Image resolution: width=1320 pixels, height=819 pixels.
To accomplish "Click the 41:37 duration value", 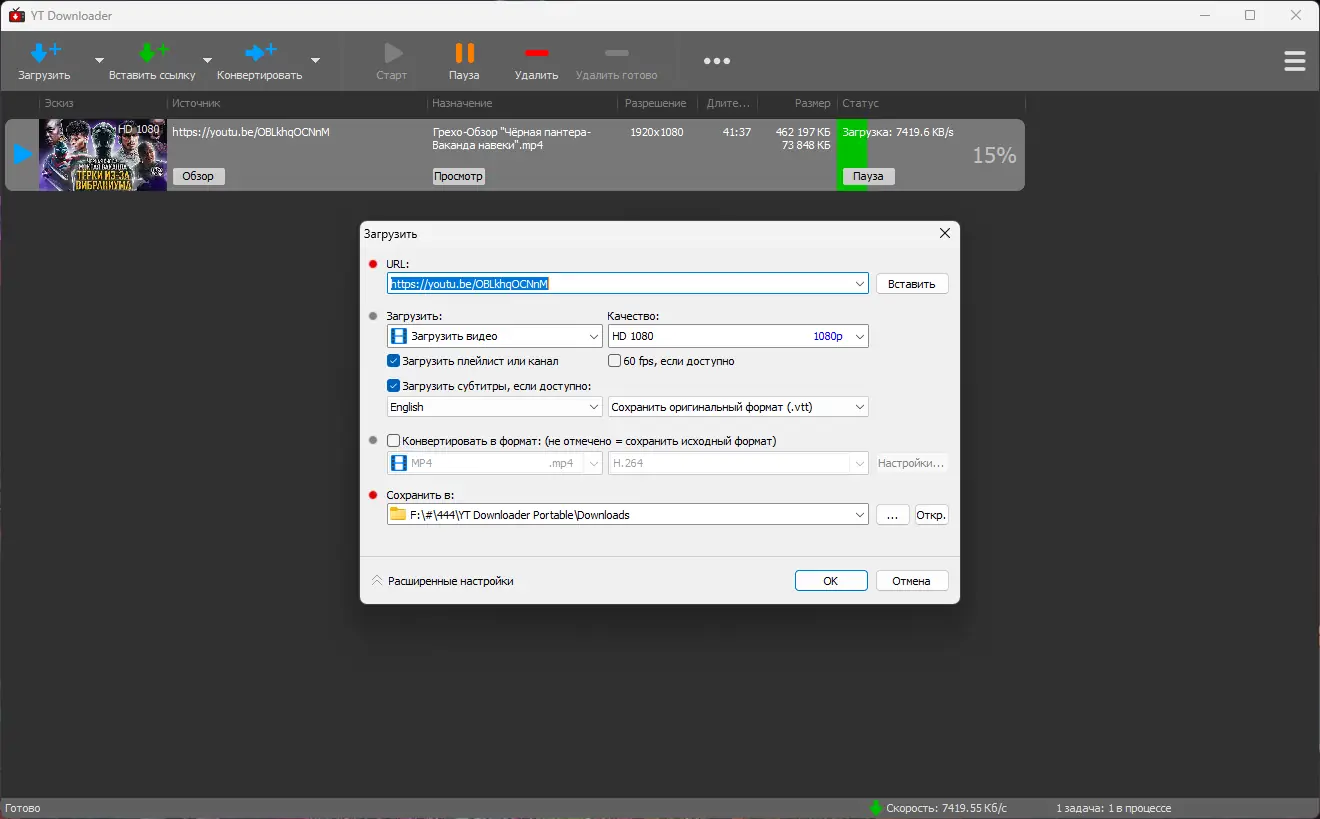I will (x=737, y=132).
